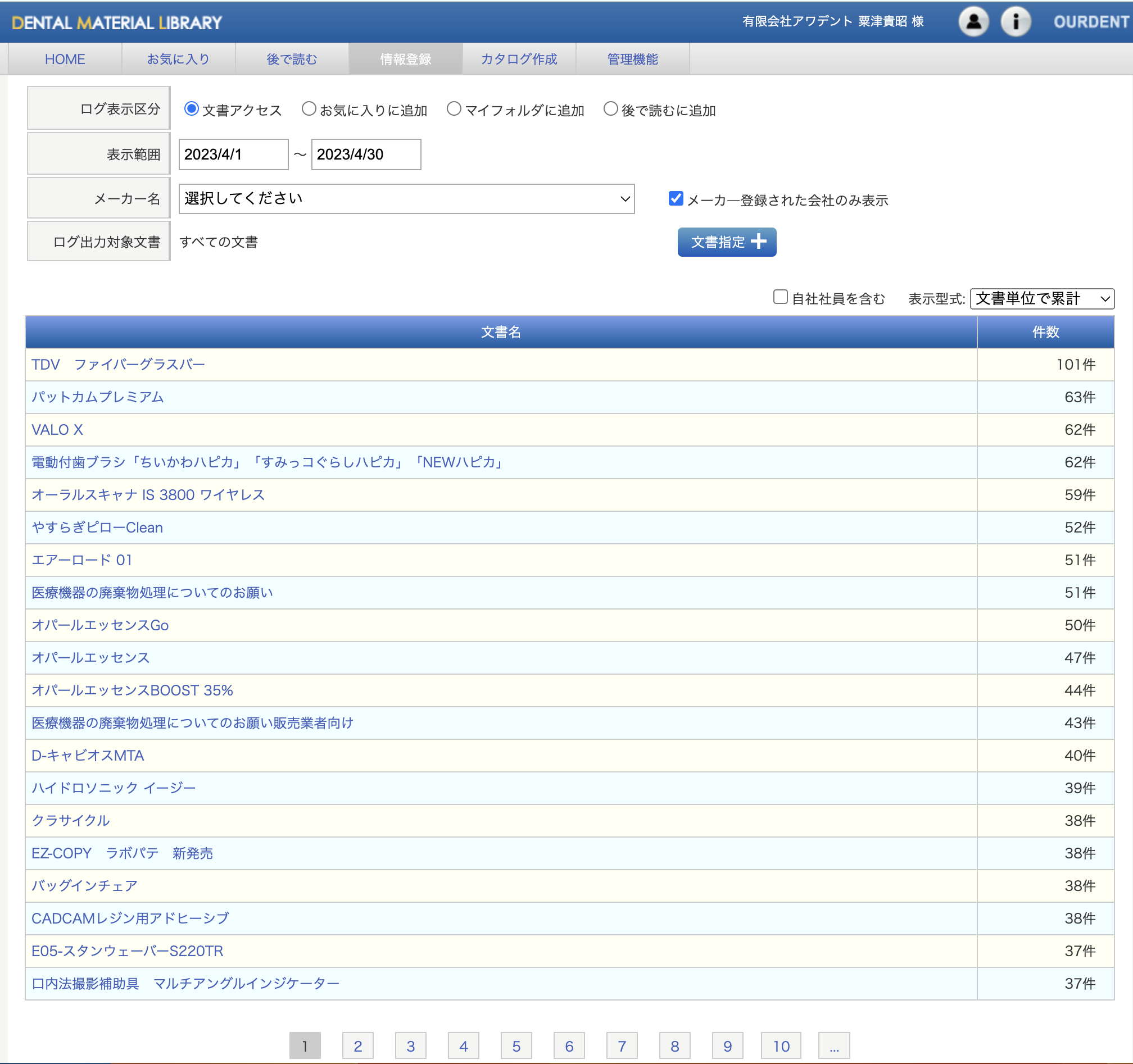
Task: Click start date field 2023/4/1
Action: click(x=234, y=154)
